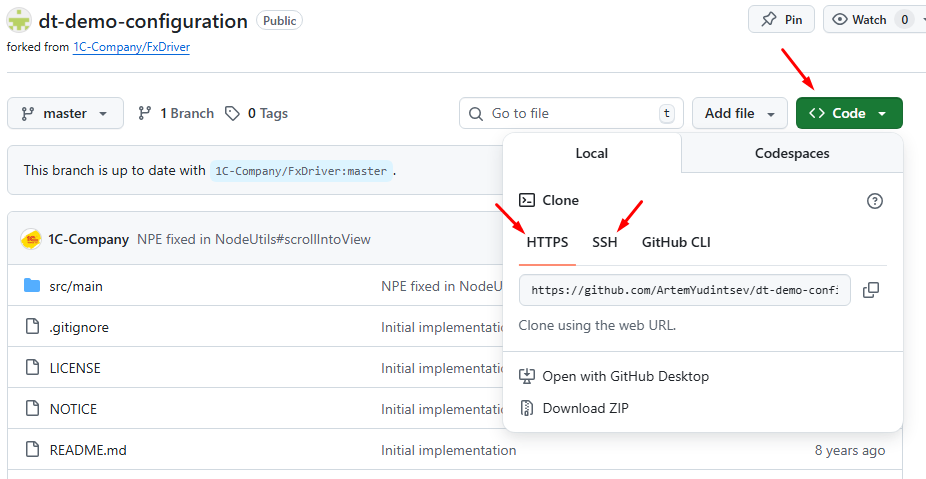Copy the clone URL to clipboard

(871, 290)
